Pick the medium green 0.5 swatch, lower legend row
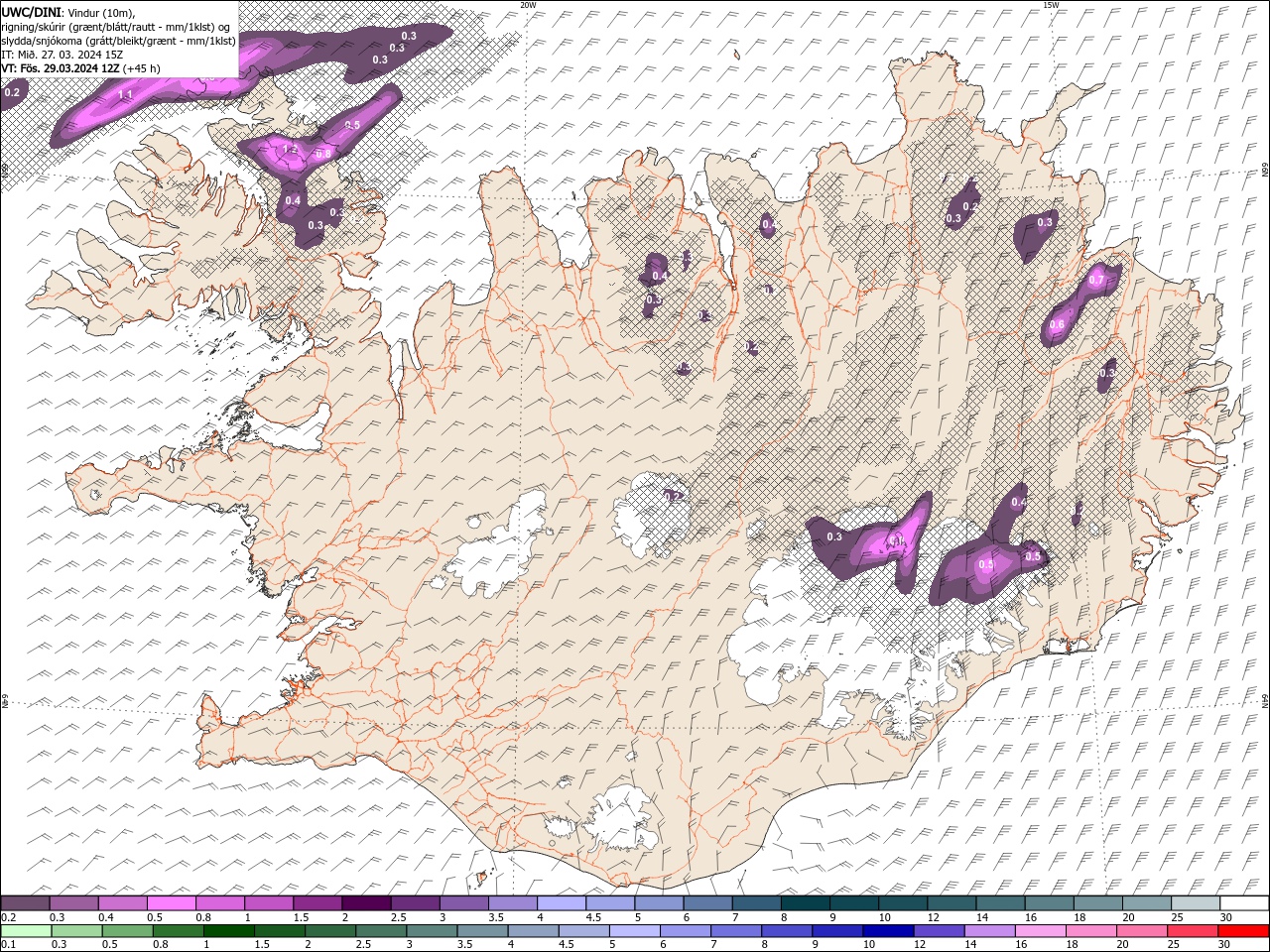This screenshot has height=952, width=1270. (x=127, y=931)
